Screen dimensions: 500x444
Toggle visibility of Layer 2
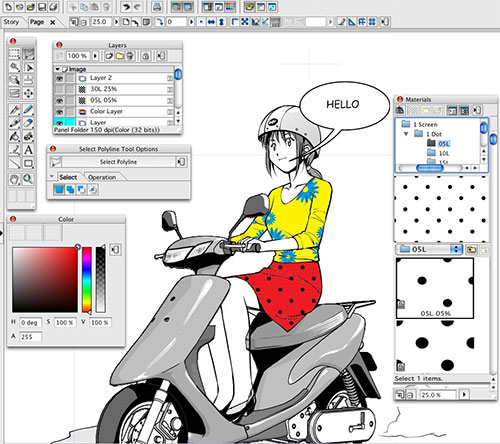[x=60, y=78]
